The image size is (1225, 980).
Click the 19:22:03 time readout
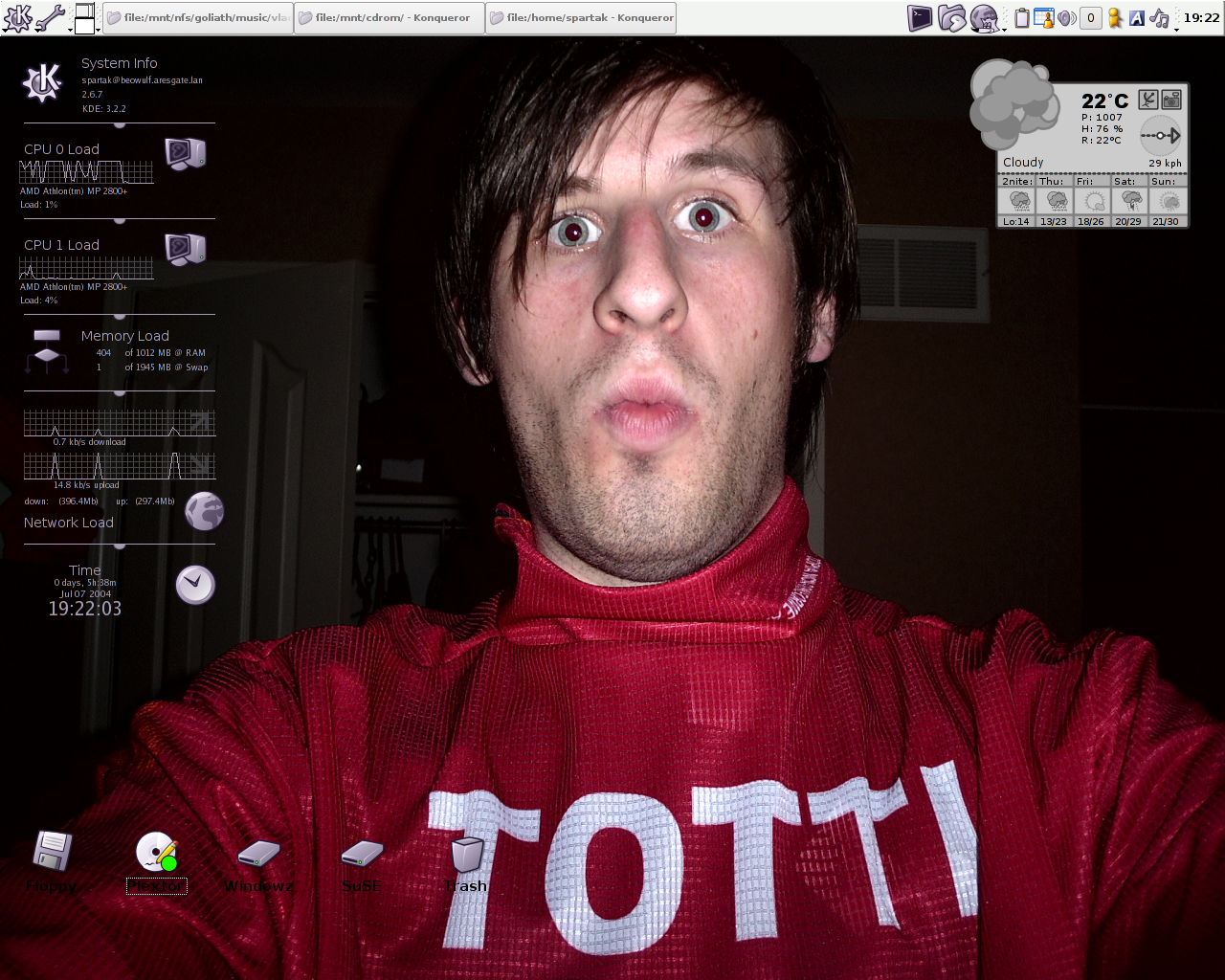(x=85, y=609)
